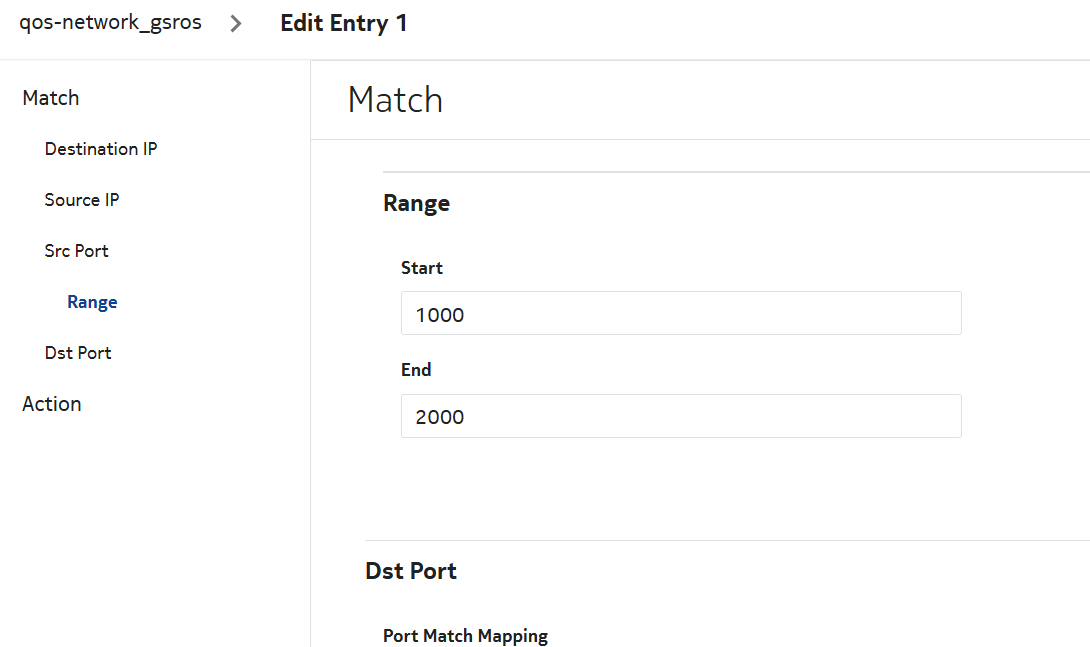Image resolution: width=1090 pixels, height=647 pixels.
Task: Jump to Destination IP section in sidebar
Action: [x=101, y=149]
